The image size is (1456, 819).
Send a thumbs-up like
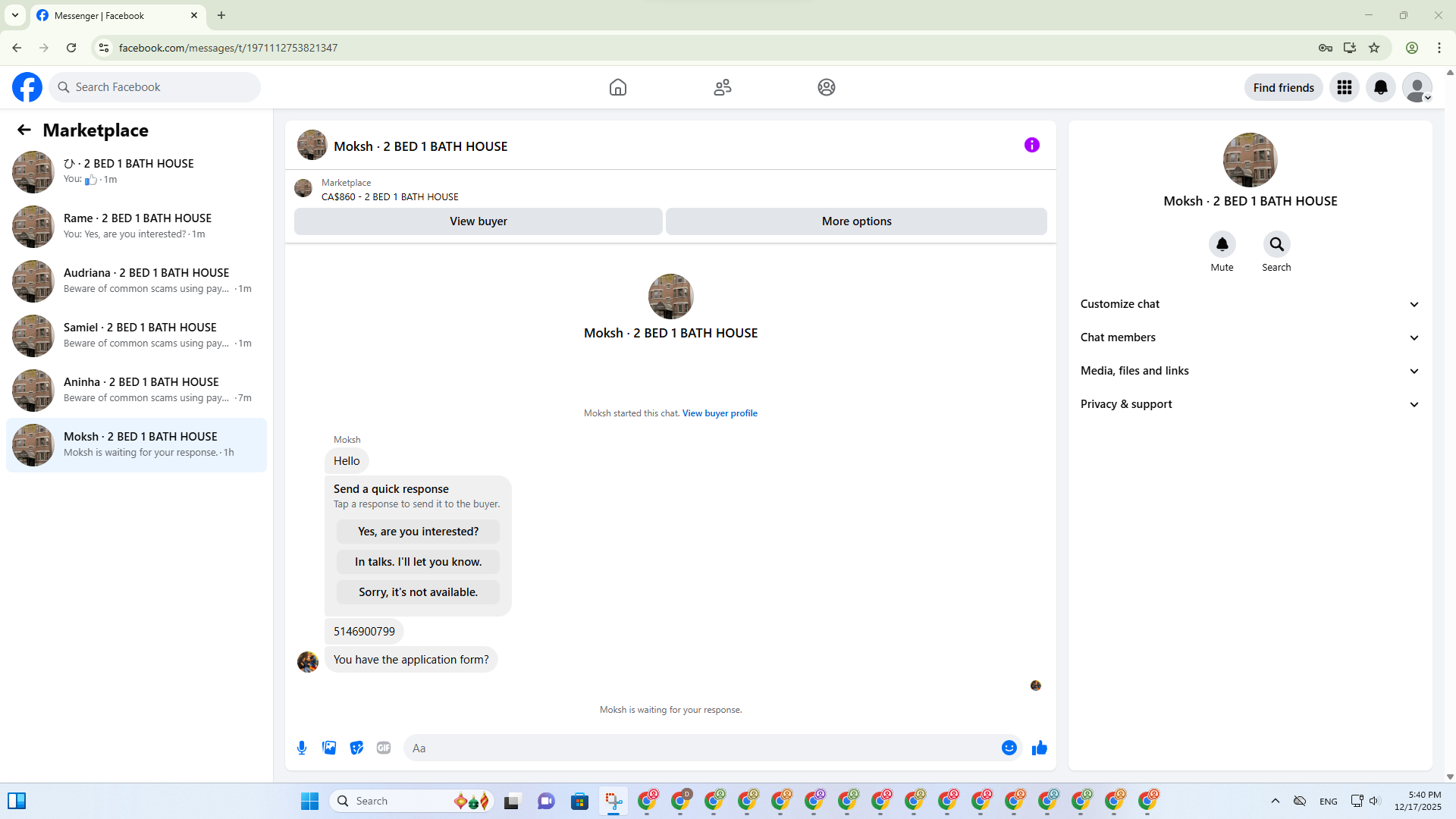1039,748
